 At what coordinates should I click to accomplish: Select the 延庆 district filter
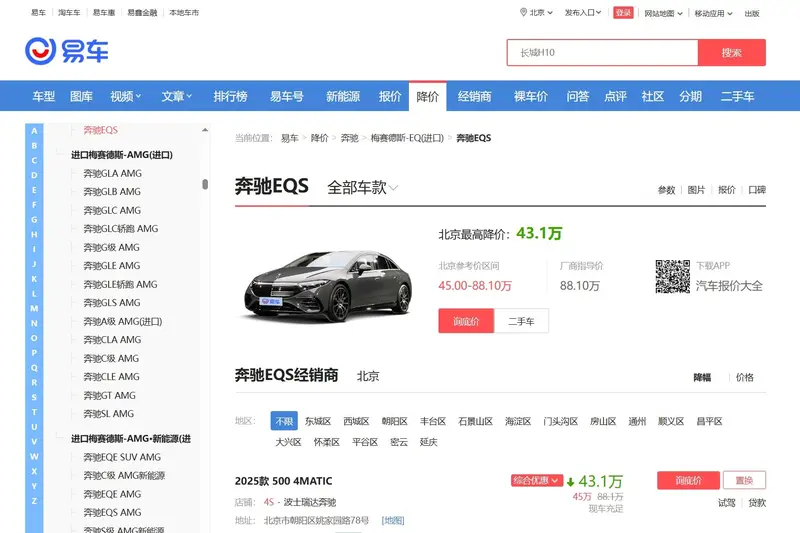pos(429,442)
